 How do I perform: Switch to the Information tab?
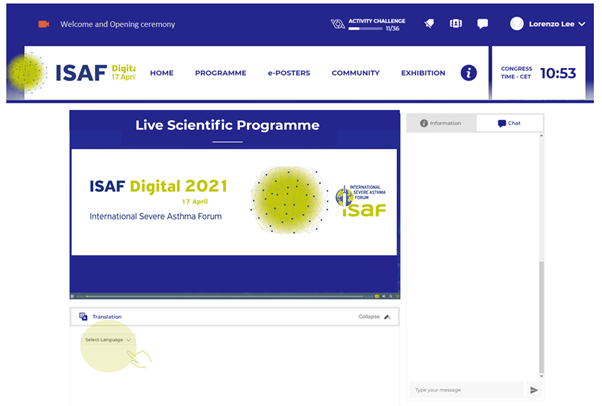[x=441, y=123]
